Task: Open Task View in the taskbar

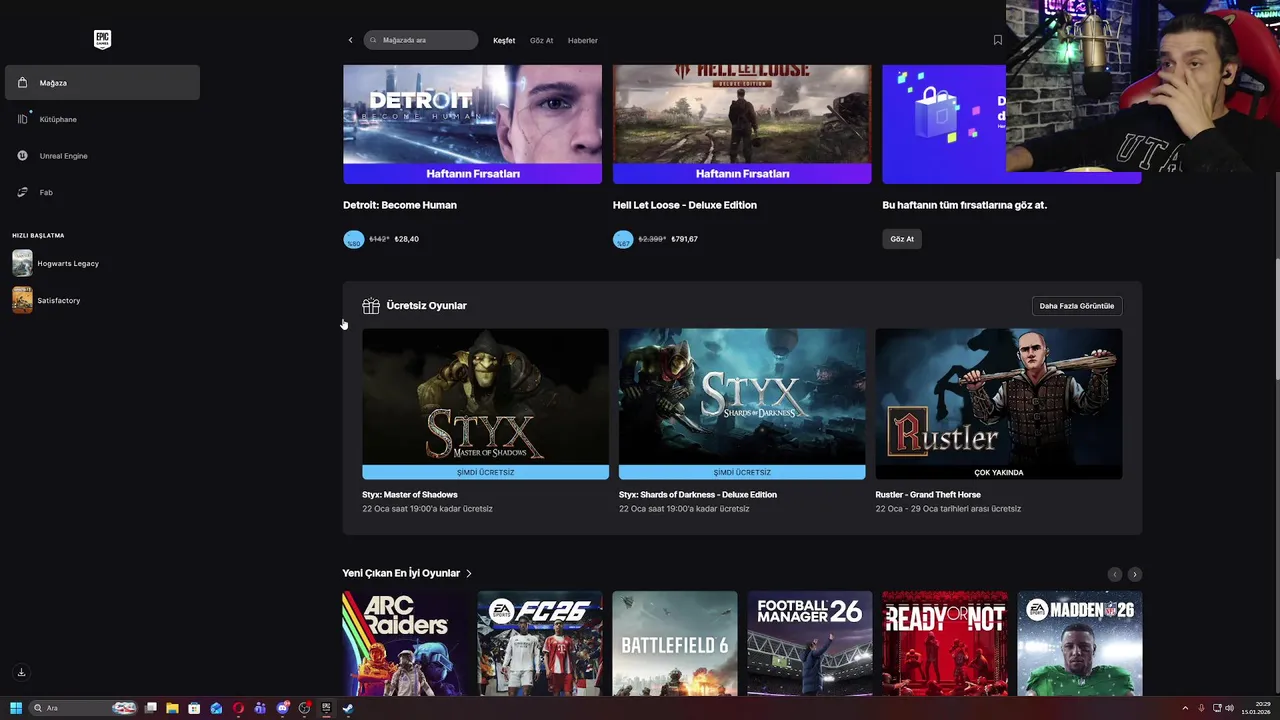Action: (150, 708)
